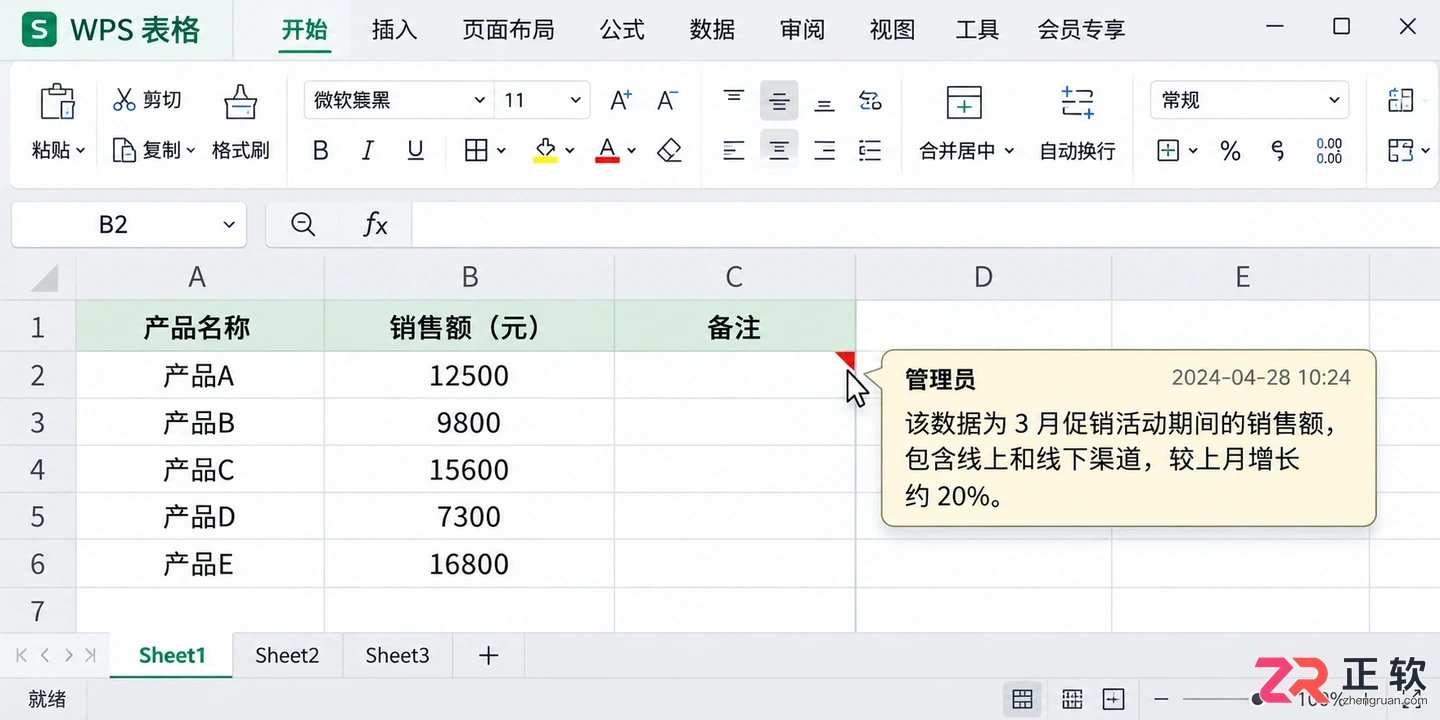Open the Page Layout (页面布局) tab
Screen dimensions: 1440x720
click(508, 30)
